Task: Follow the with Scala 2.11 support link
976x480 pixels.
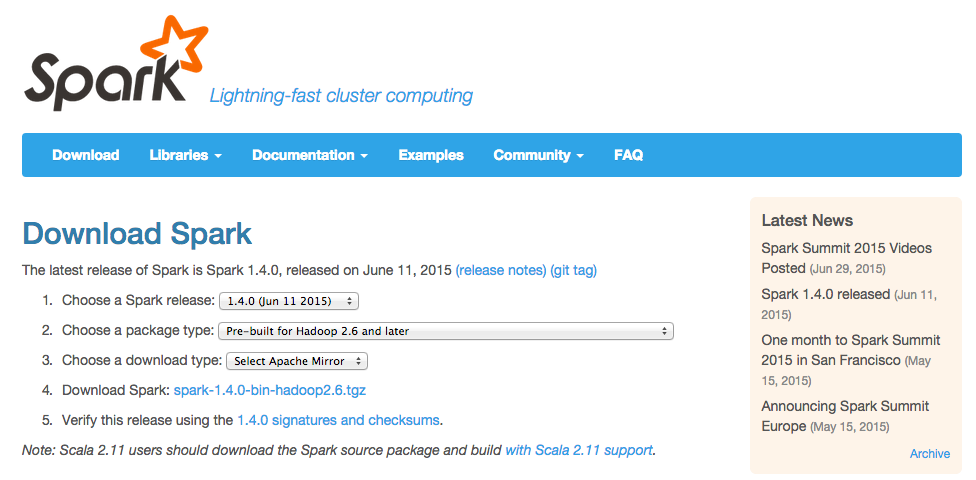Action: point(579,450)
